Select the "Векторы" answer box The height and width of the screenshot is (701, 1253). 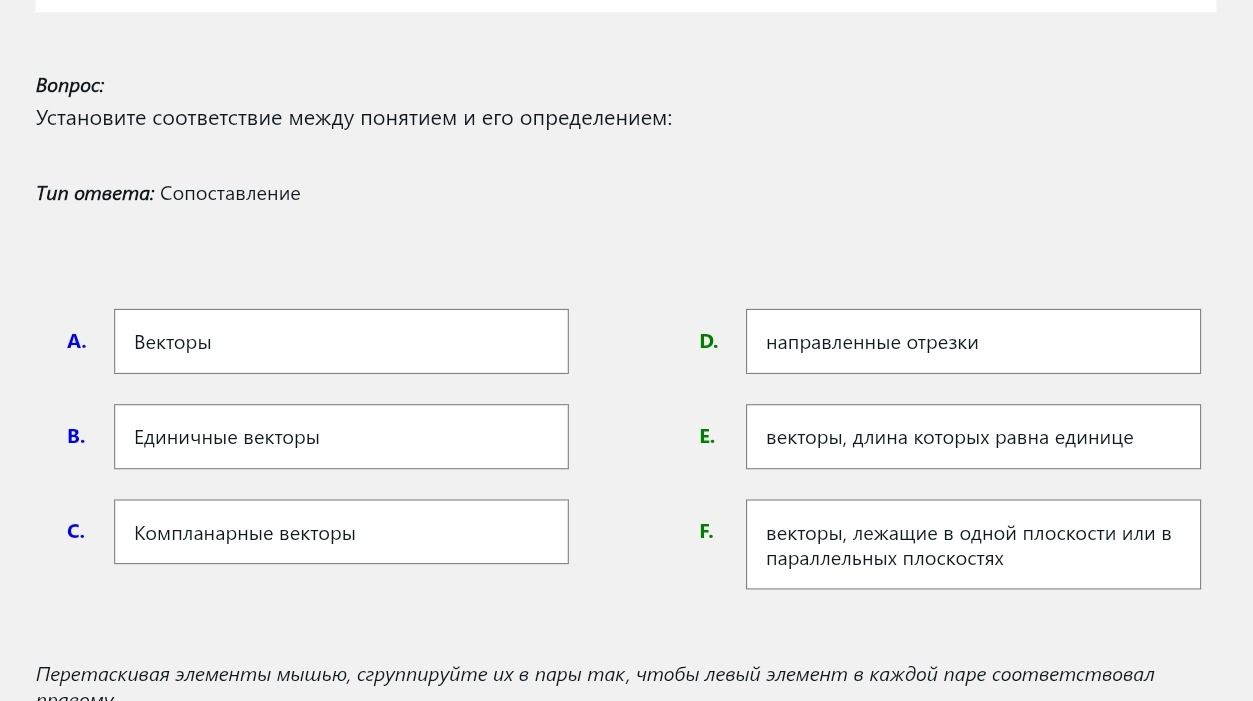pyautogui.click(x=341, y=342)
